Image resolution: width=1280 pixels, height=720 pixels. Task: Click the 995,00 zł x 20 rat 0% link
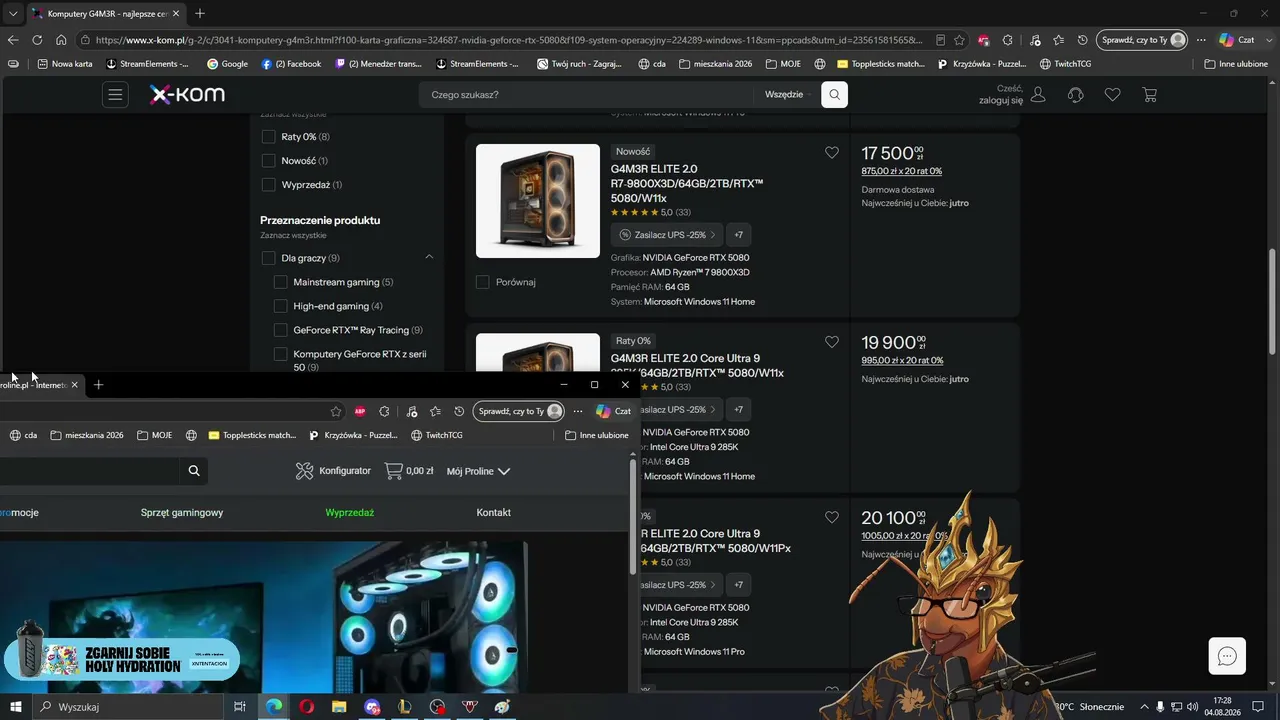(x=903, y=361)
